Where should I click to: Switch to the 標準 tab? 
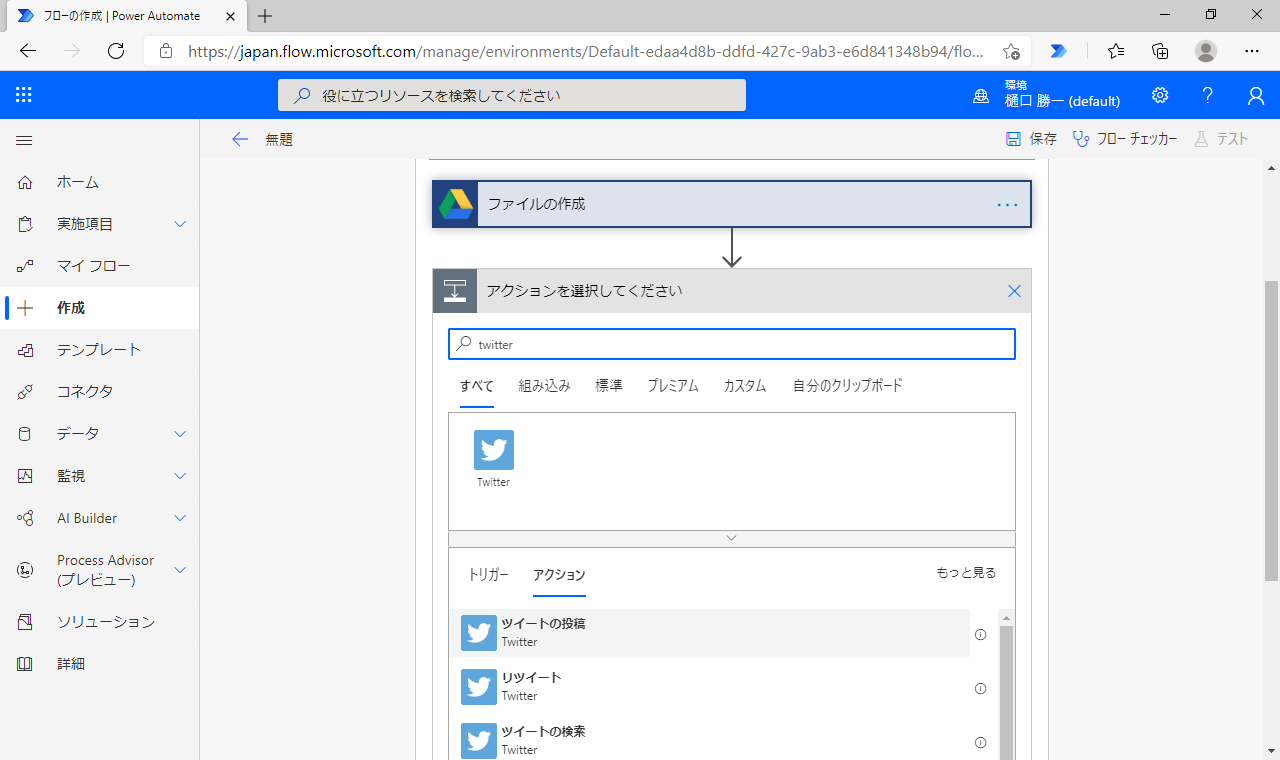pos(609,386)
